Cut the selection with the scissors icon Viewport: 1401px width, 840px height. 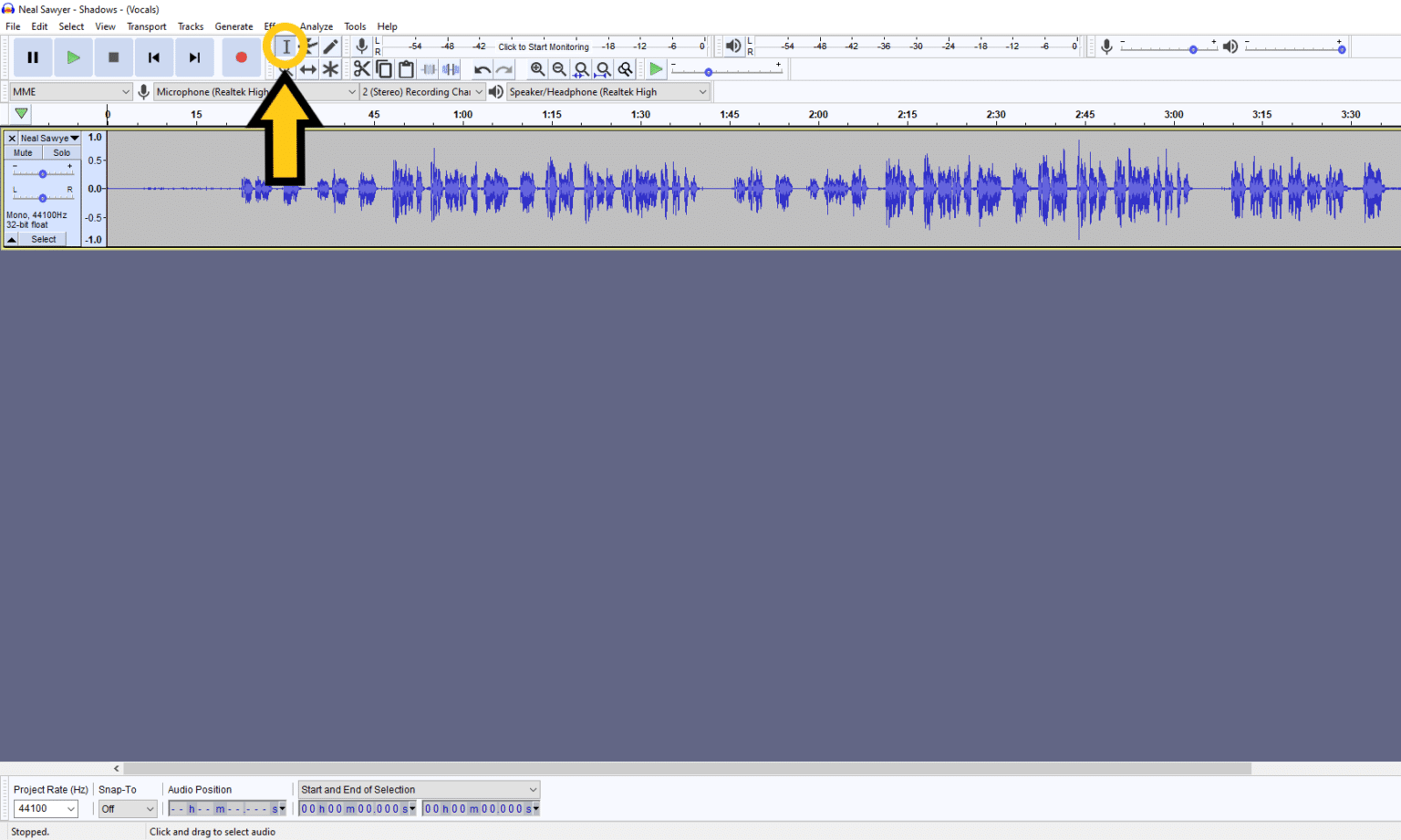point(361,68)
